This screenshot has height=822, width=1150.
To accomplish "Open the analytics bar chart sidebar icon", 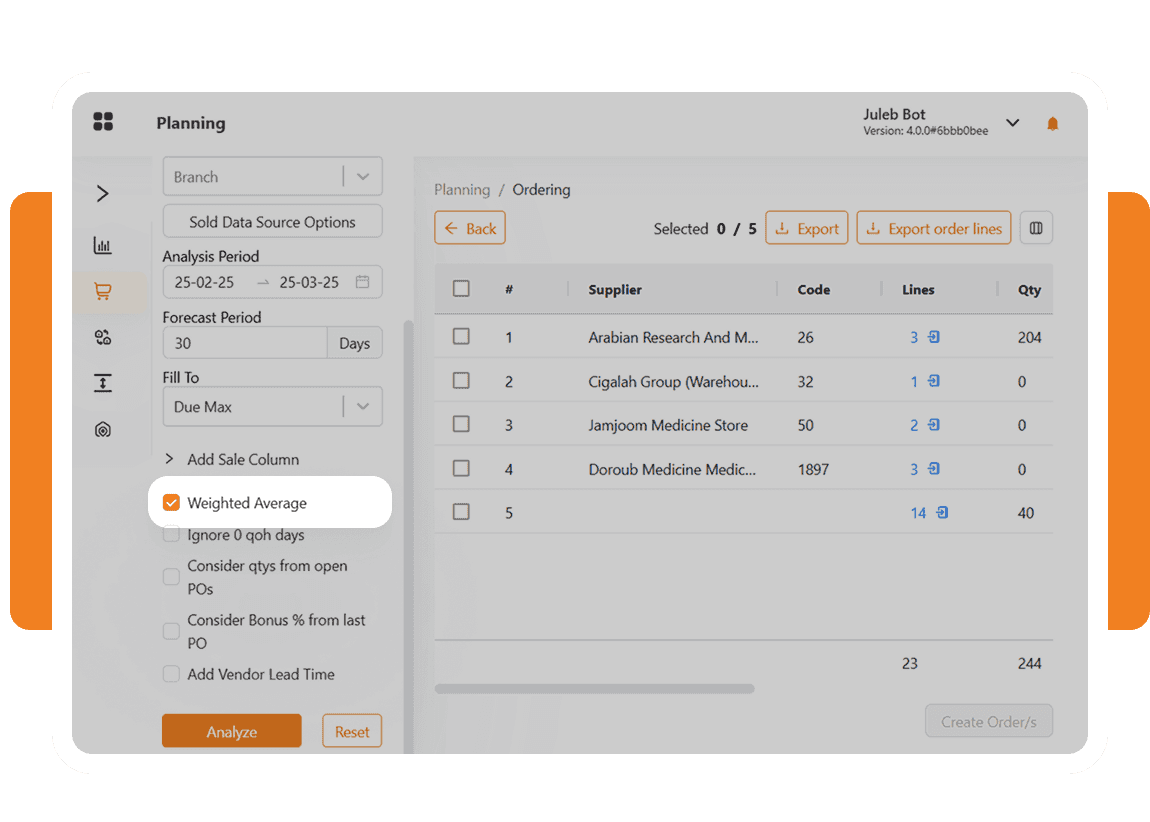I will [x=102, y=246].
